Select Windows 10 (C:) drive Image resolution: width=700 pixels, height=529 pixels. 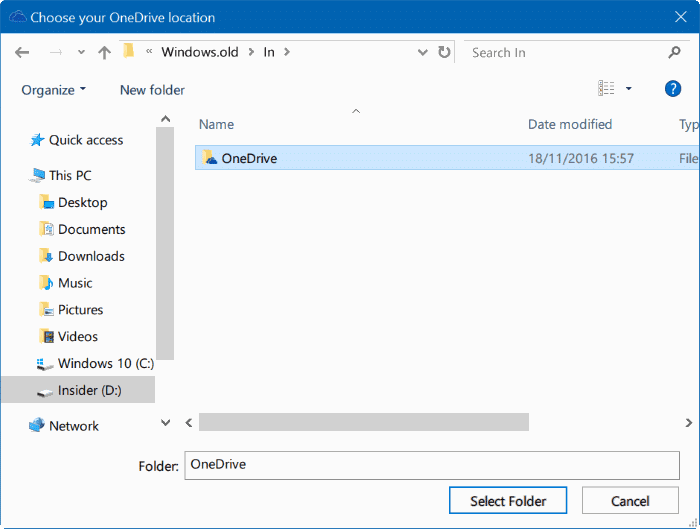click(106, 363)
